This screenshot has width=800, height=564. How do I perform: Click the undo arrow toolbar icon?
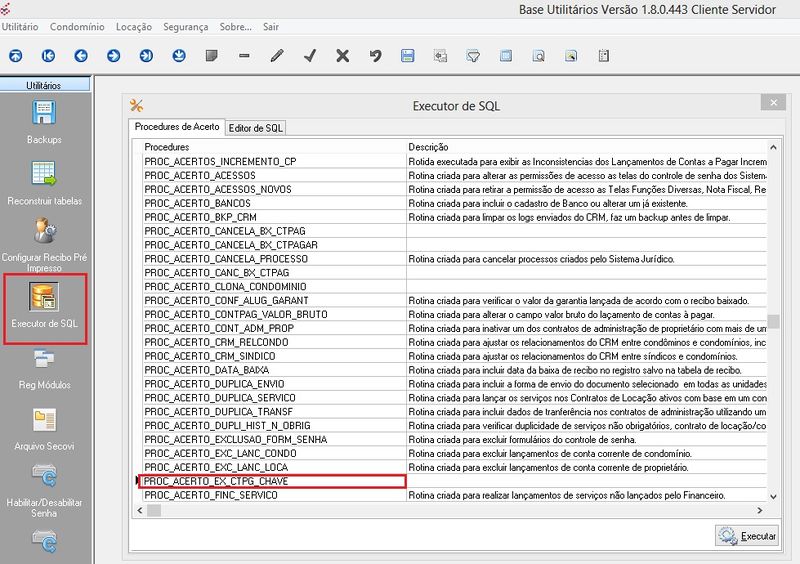[375, 55]
